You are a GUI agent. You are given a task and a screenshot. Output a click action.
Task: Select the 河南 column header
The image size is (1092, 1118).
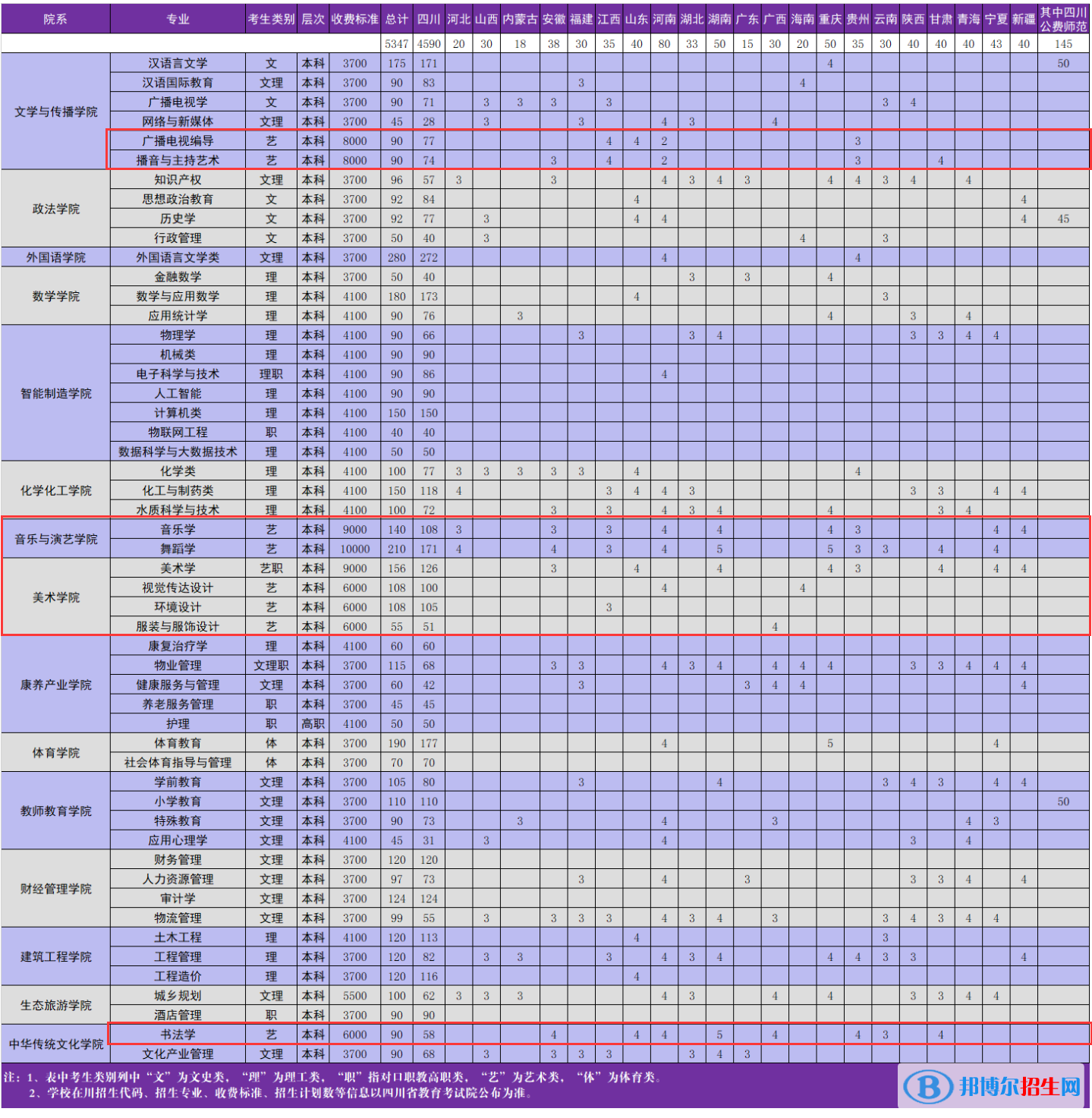[x=664, y=19]
